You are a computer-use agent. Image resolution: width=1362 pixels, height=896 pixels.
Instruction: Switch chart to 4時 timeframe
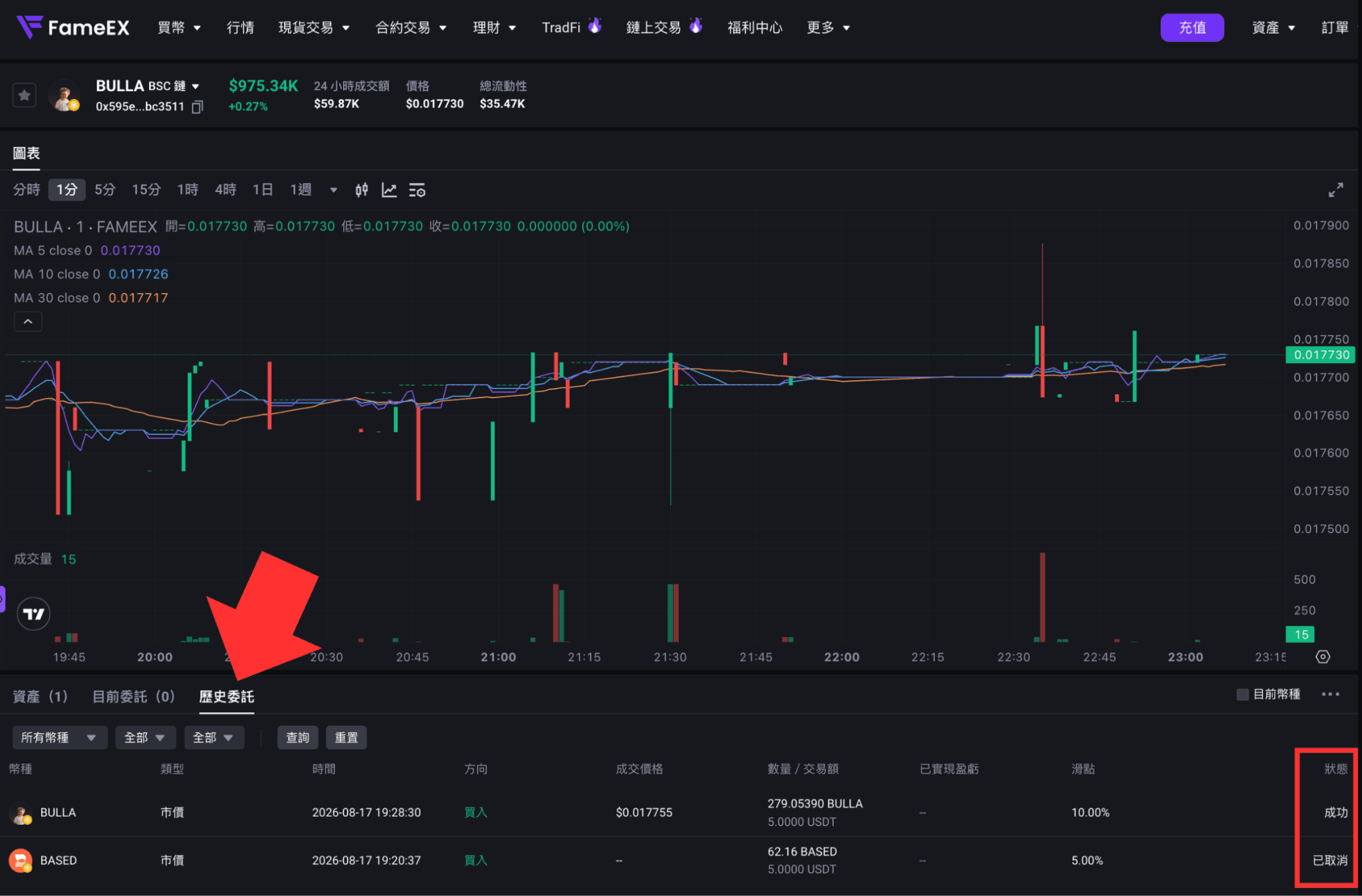pos(225,190)
